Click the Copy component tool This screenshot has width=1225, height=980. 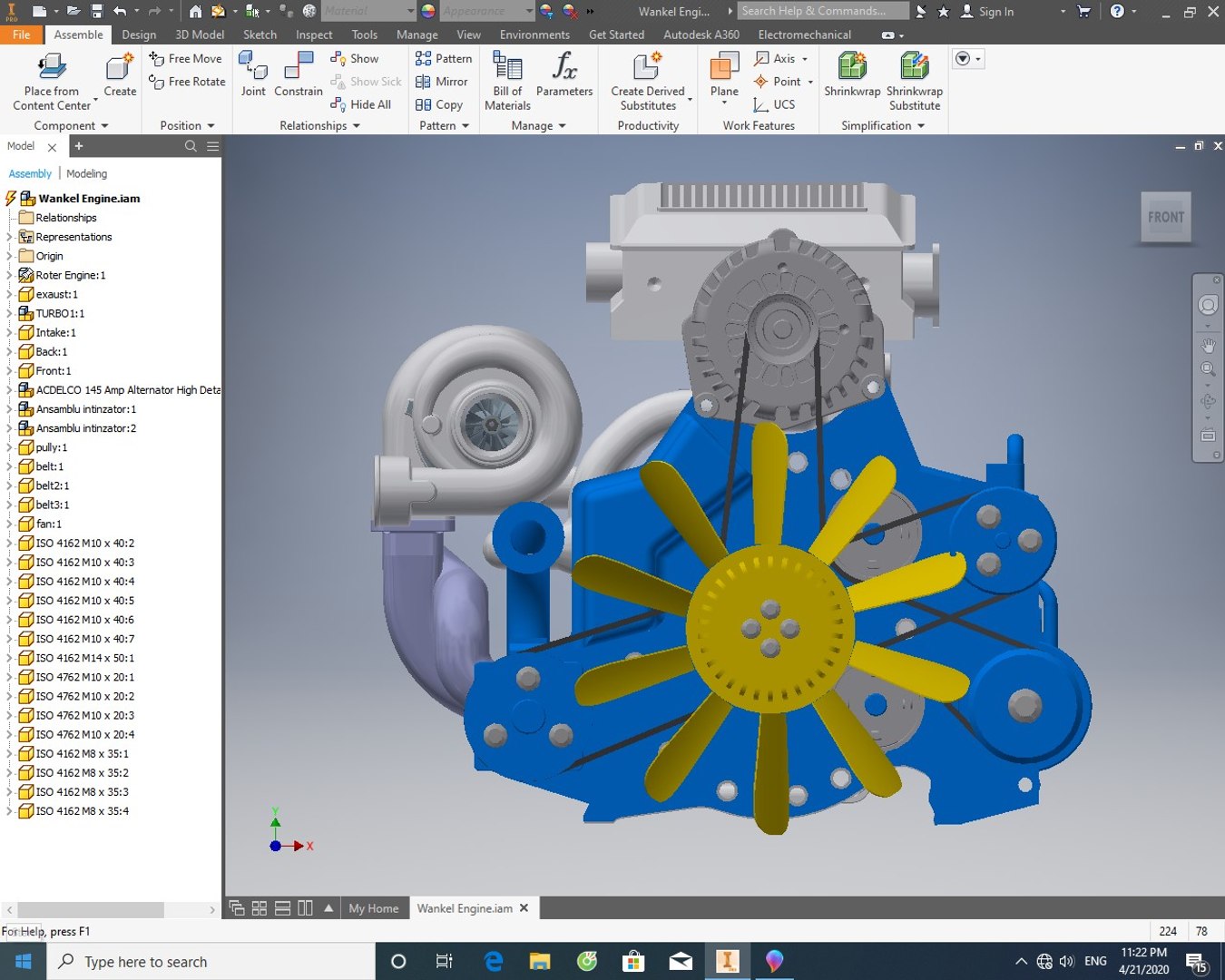tap(439, 104)
